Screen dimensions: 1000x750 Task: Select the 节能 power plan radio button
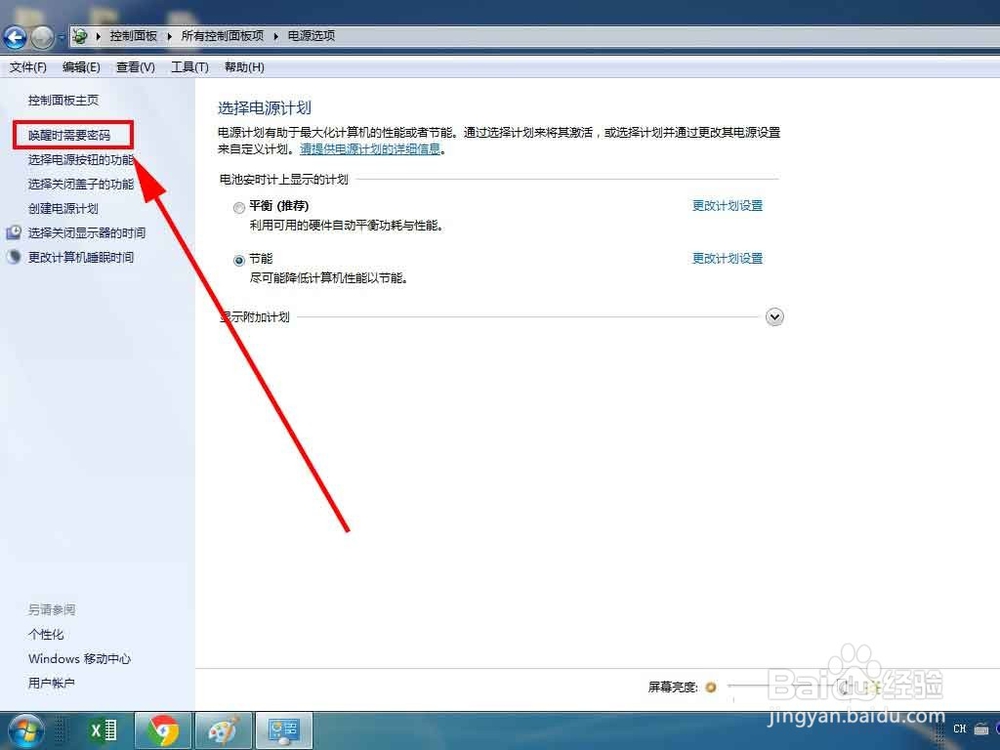239,260
